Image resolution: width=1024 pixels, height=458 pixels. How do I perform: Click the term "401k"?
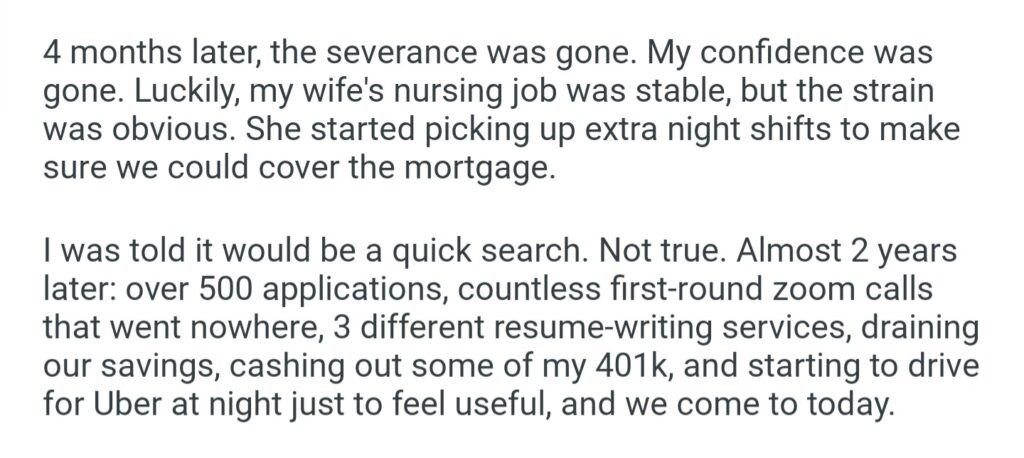click(632, 358)
